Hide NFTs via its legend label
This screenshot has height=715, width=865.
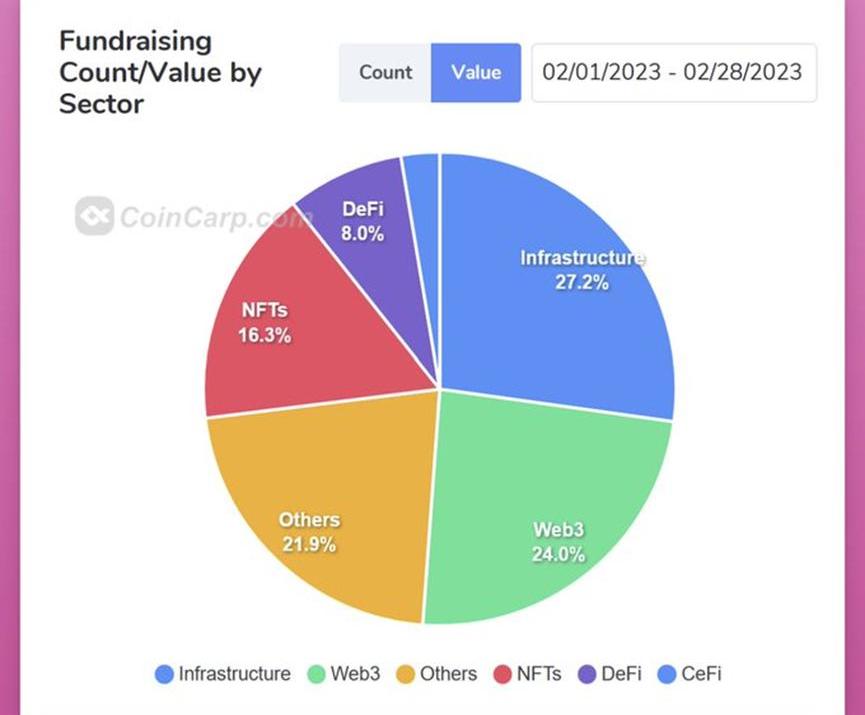539,674
